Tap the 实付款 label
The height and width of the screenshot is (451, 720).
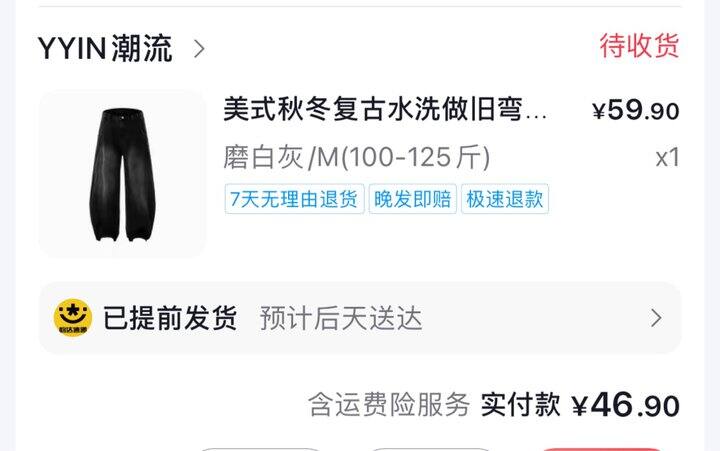(521, 405)
